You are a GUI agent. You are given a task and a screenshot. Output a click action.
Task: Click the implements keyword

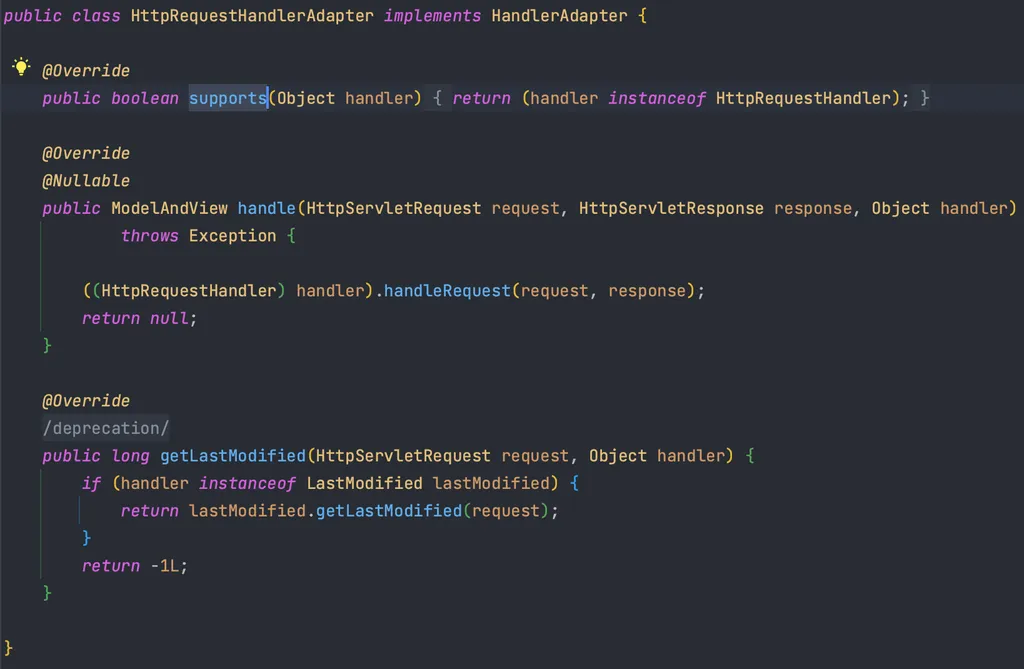coord(432,16)
